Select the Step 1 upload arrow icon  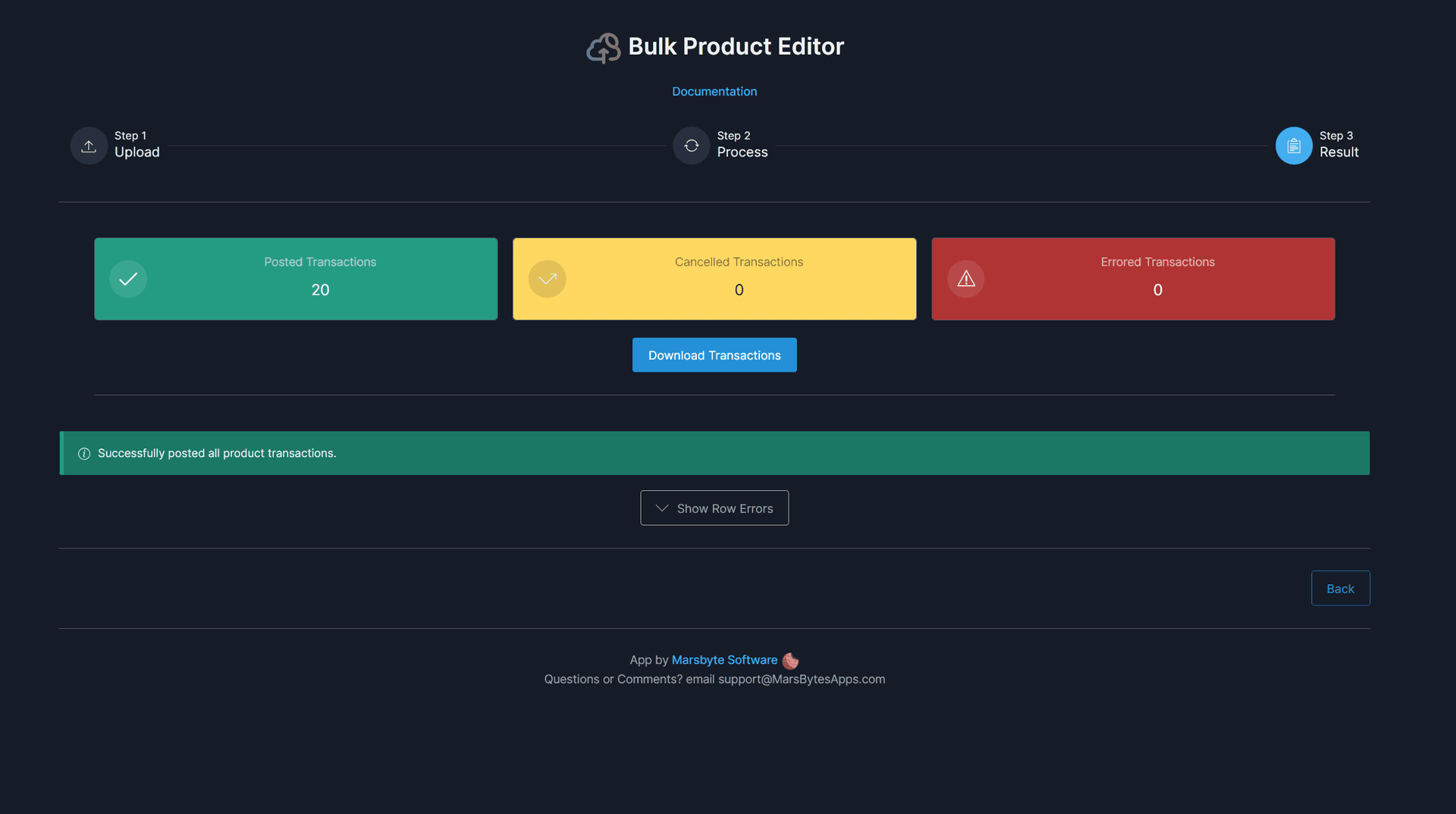click(89, 146)
